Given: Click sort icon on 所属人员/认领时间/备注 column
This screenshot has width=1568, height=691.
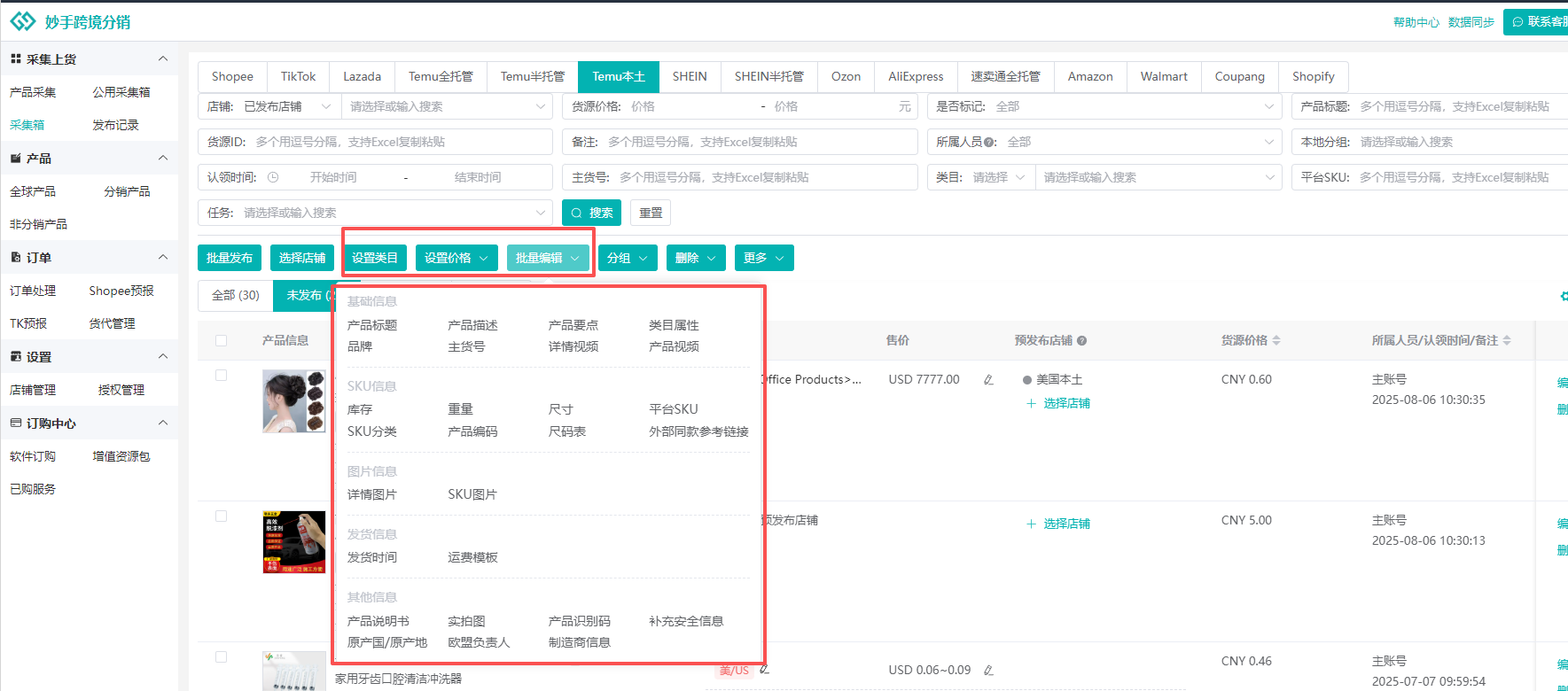Looking at the screenshot, I should point(1507,340).
